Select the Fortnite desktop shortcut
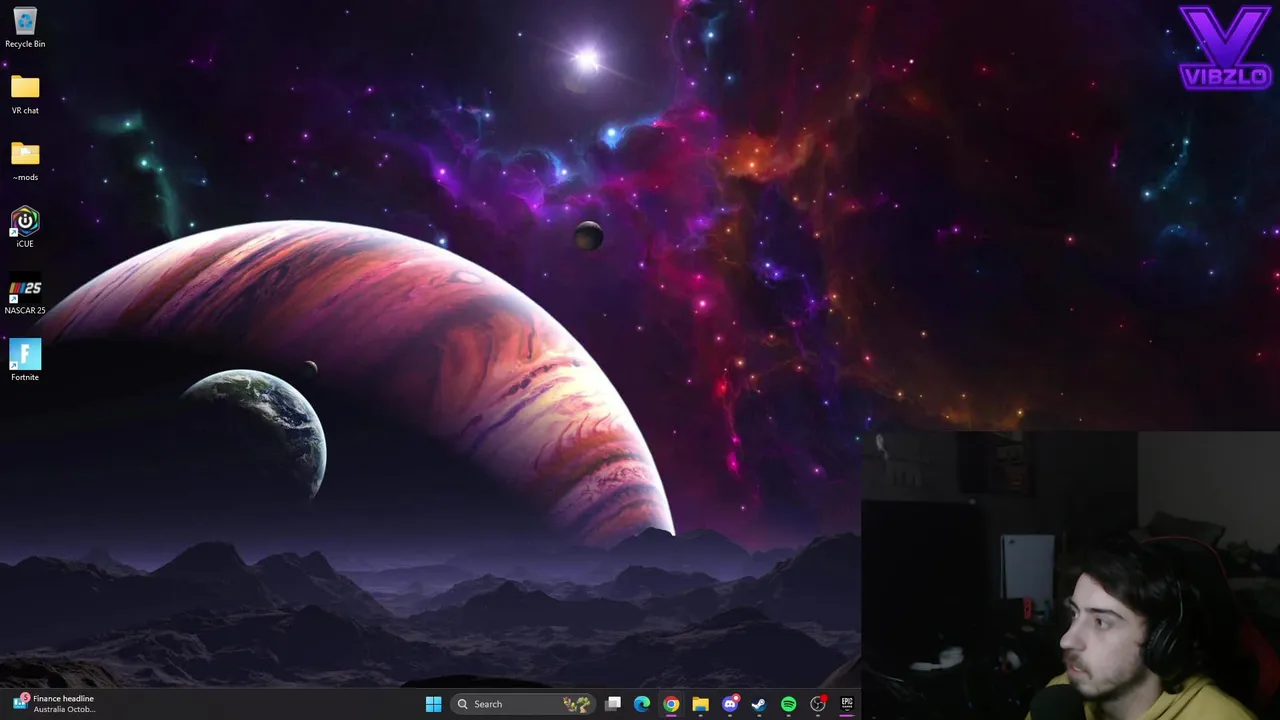Viewport: 1280px width, 720px height. click(x=25, y=361)
